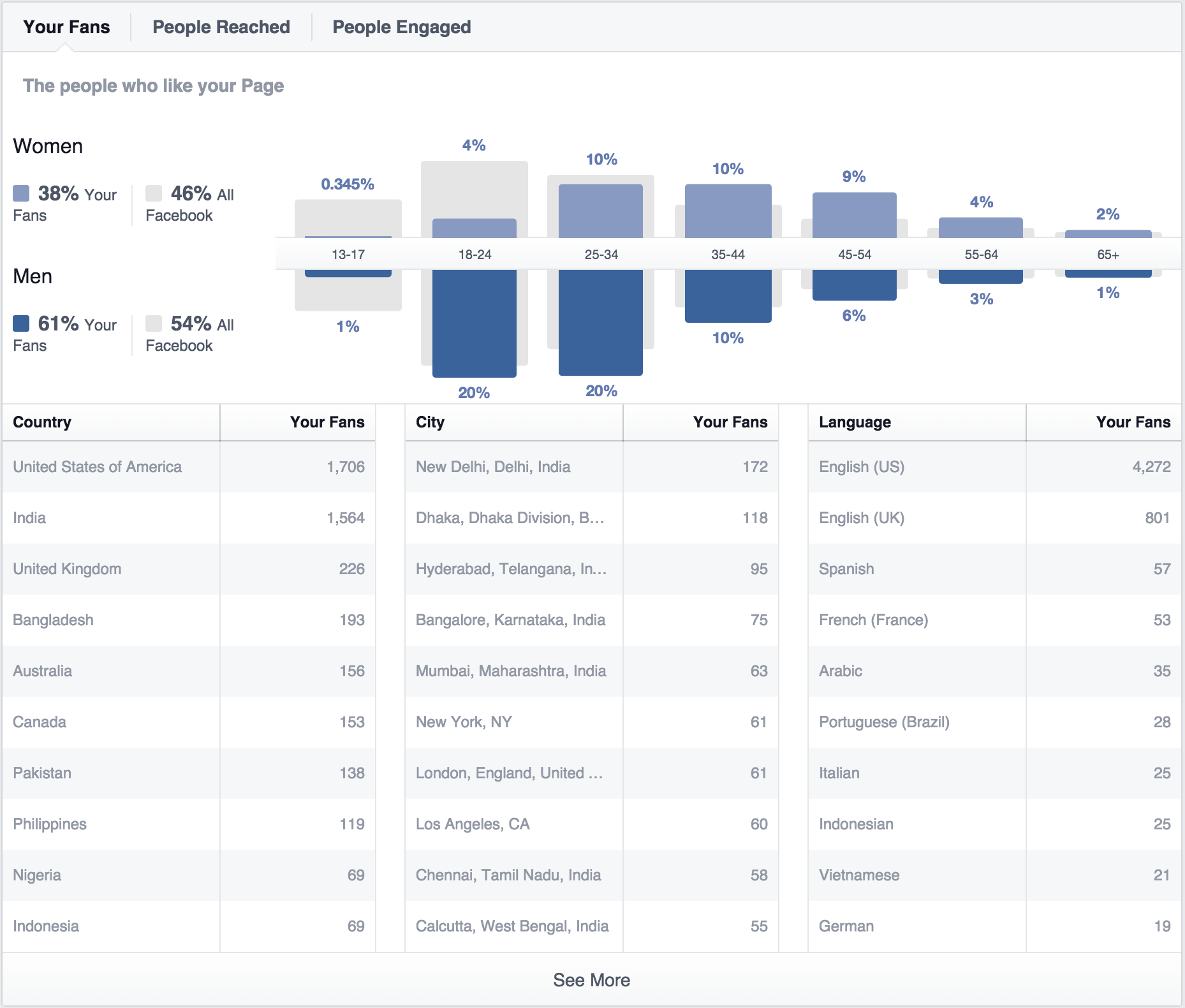The image size is (1185, 1008).
Task: Select the Arabic language row
Action: [995, 671]
